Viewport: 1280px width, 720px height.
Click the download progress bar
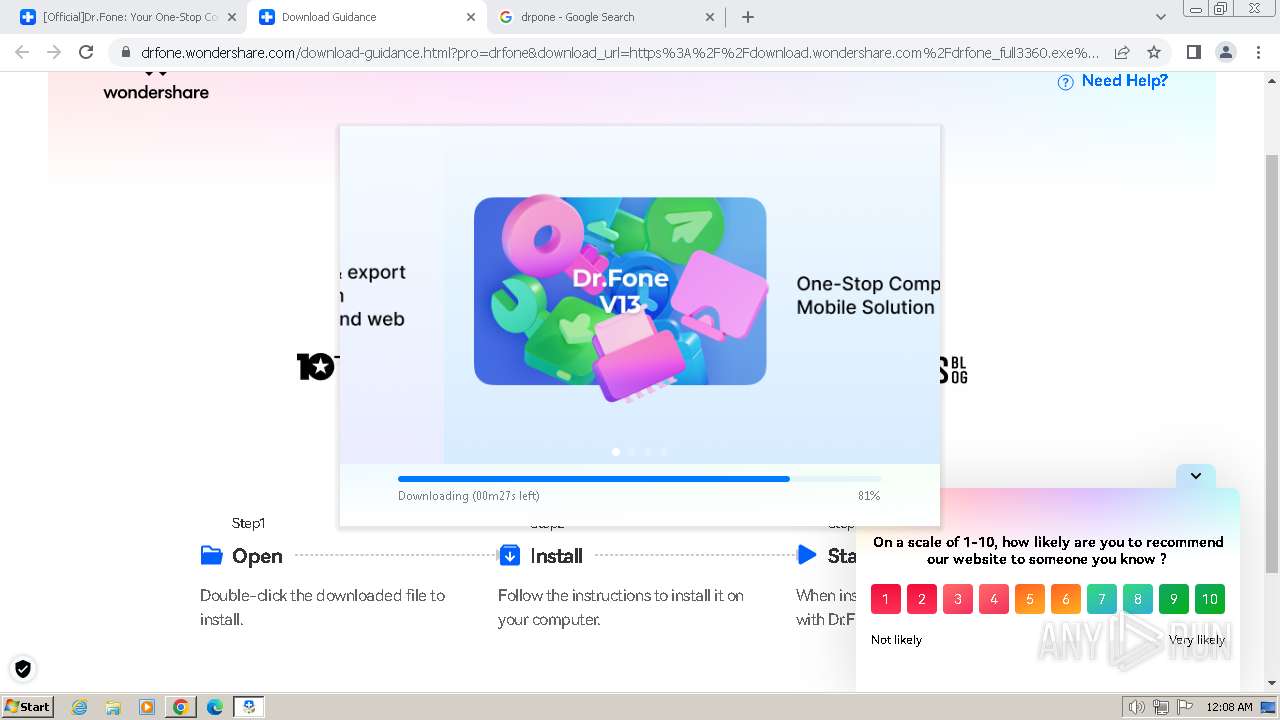pos(639,479)
